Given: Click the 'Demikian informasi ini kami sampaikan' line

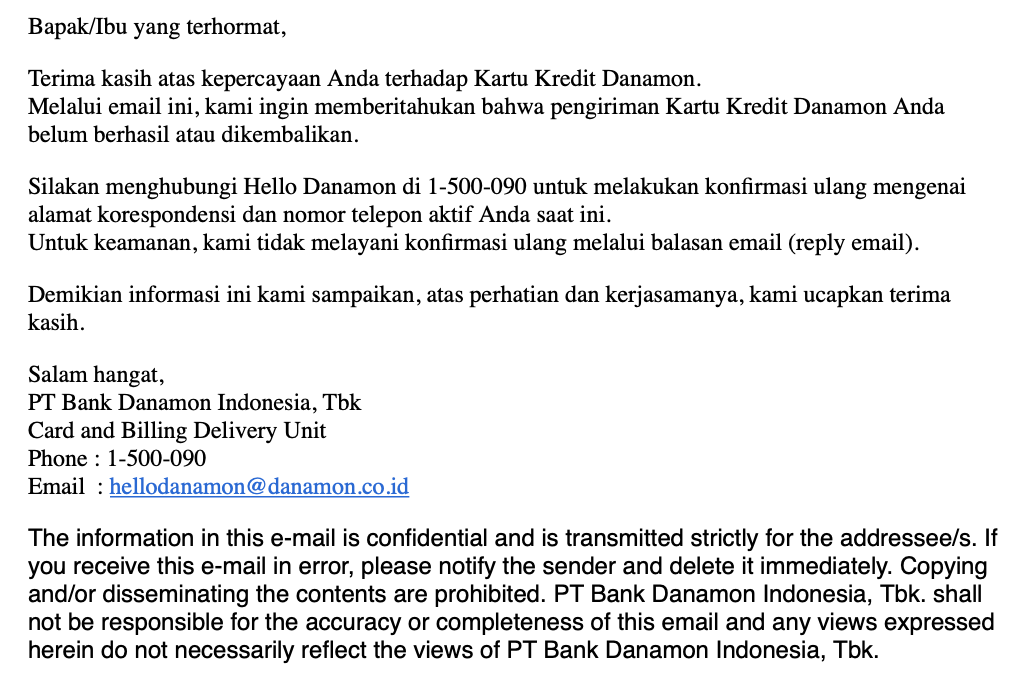Looking at the screenshot, I should coord(489,295).
